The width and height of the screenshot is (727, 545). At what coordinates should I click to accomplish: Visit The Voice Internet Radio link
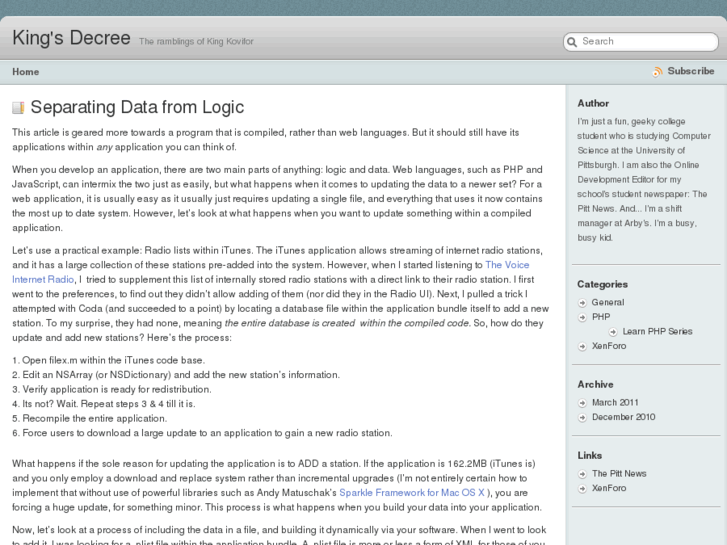(509, 265)
